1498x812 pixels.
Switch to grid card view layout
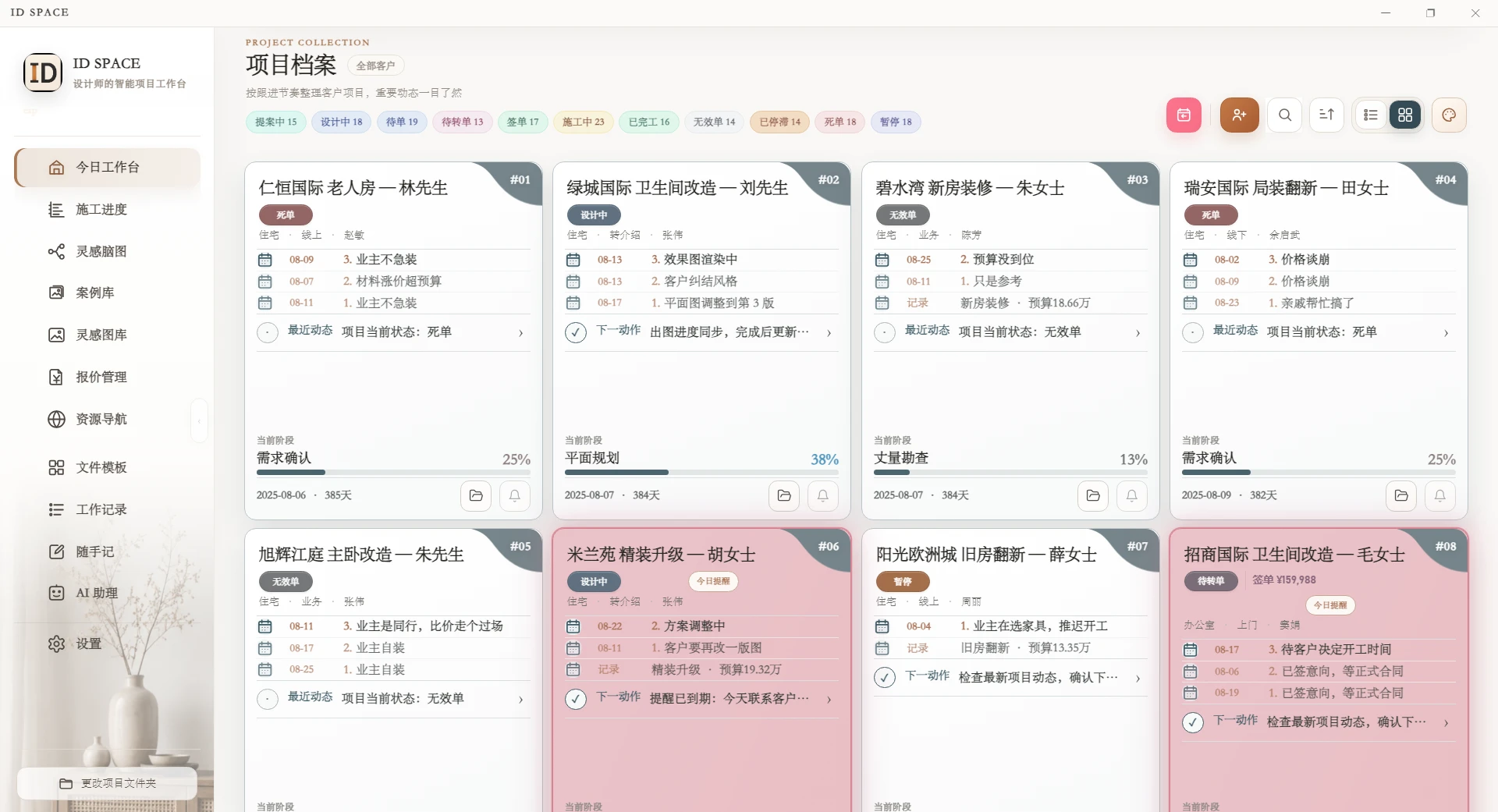coord(1405,115)
